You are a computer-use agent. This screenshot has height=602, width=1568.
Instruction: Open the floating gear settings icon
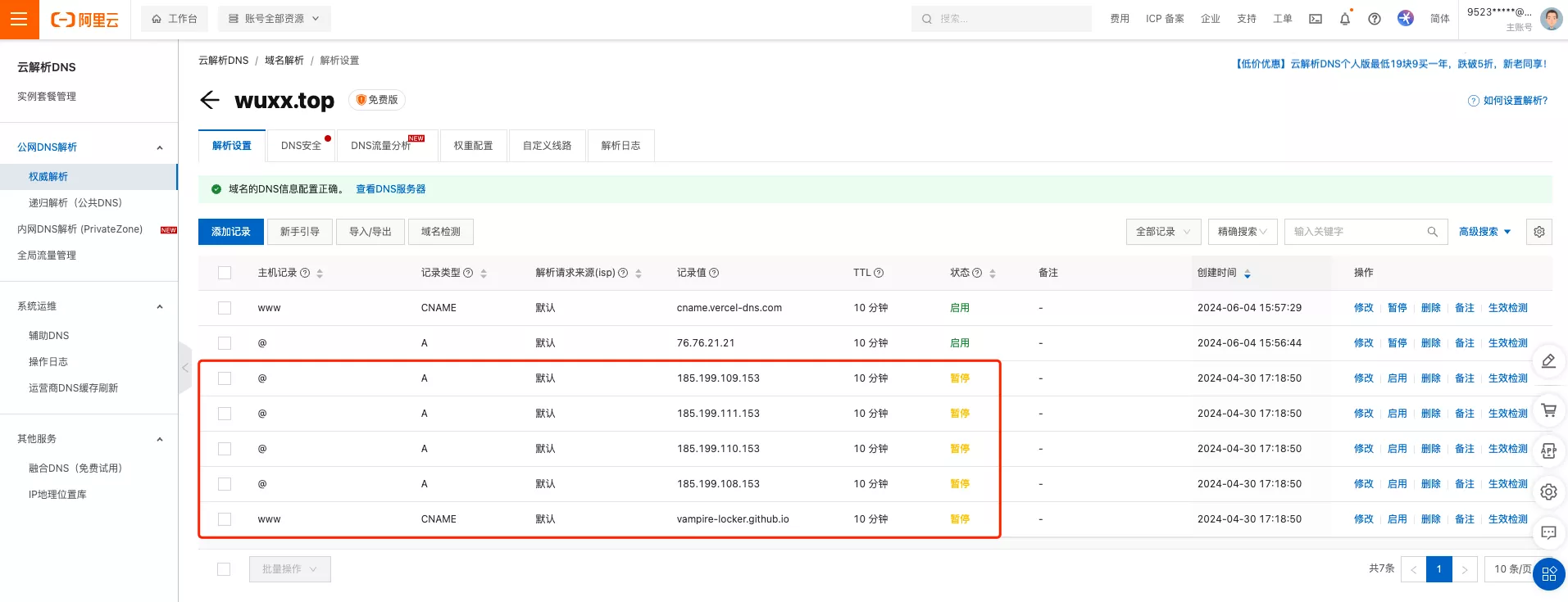tap(1548, 491)
